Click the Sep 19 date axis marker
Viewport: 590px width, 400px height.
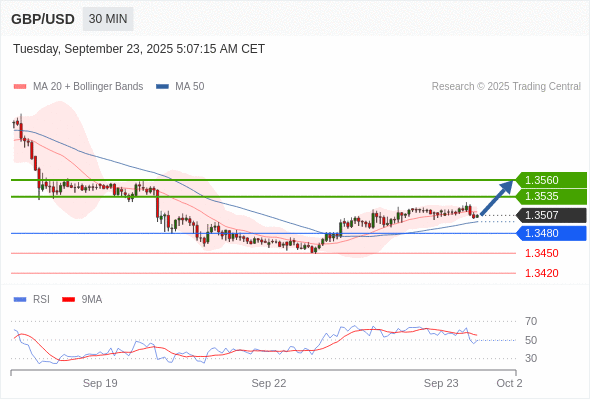100,383
